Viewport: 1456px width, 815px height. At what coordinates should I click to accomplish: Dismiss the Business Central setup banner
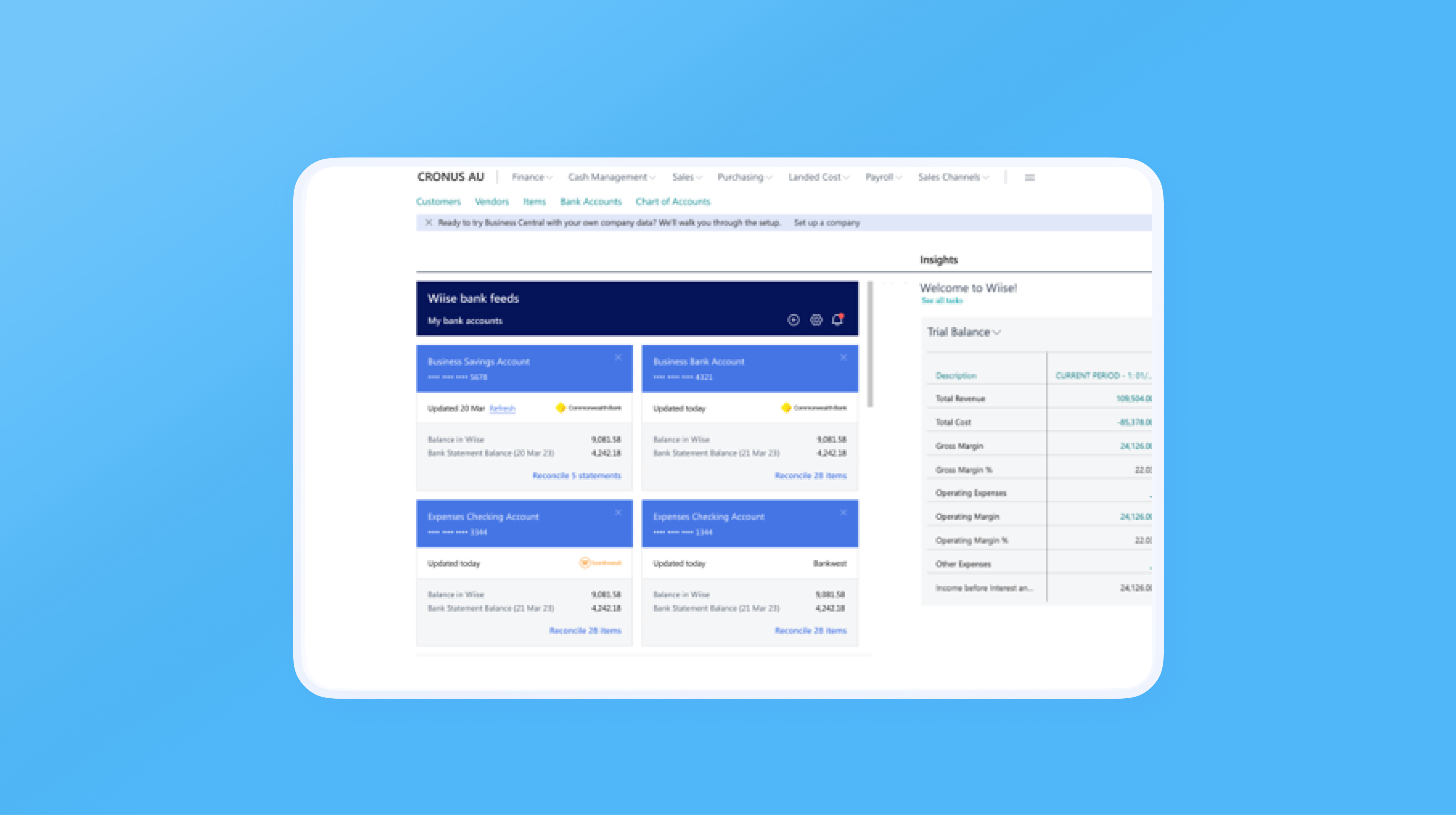pos(429,223)
